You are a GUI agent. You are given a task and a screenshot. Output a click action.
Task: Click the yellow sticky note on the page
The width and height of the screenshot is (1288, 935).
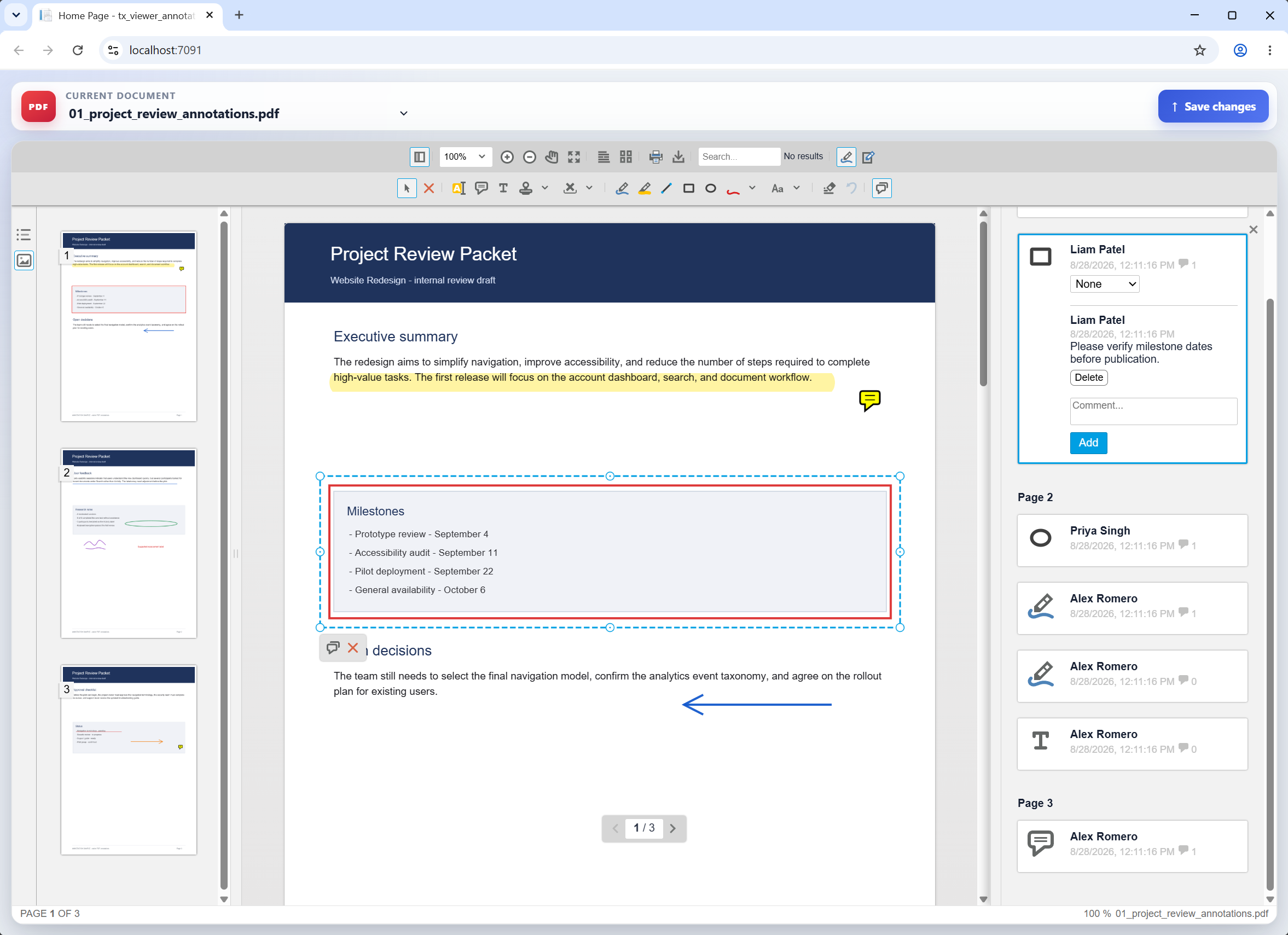tap(869, 400)
